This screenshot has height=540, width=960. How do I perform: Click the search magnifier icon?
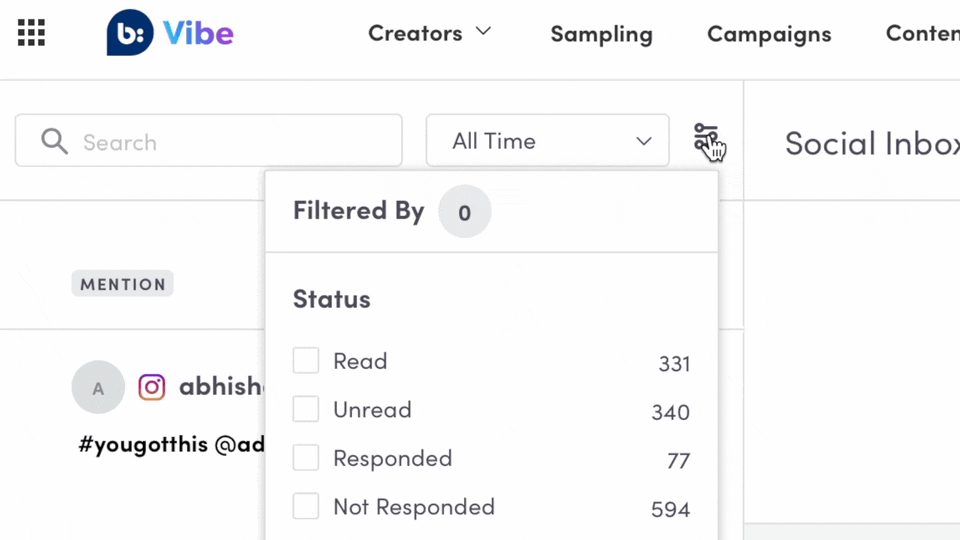54,141
